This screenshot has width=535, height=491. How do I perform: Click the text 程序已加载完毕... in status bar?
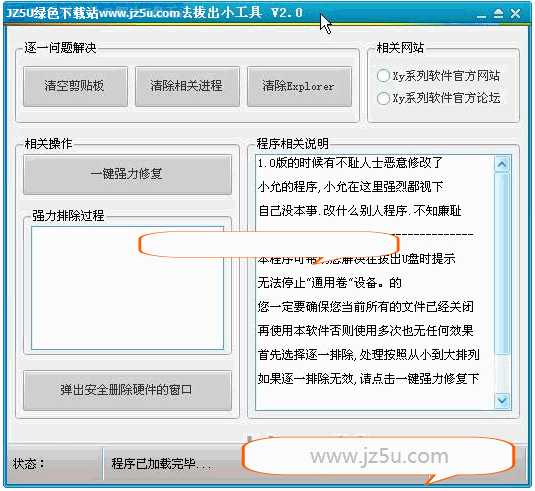[161, 464]
